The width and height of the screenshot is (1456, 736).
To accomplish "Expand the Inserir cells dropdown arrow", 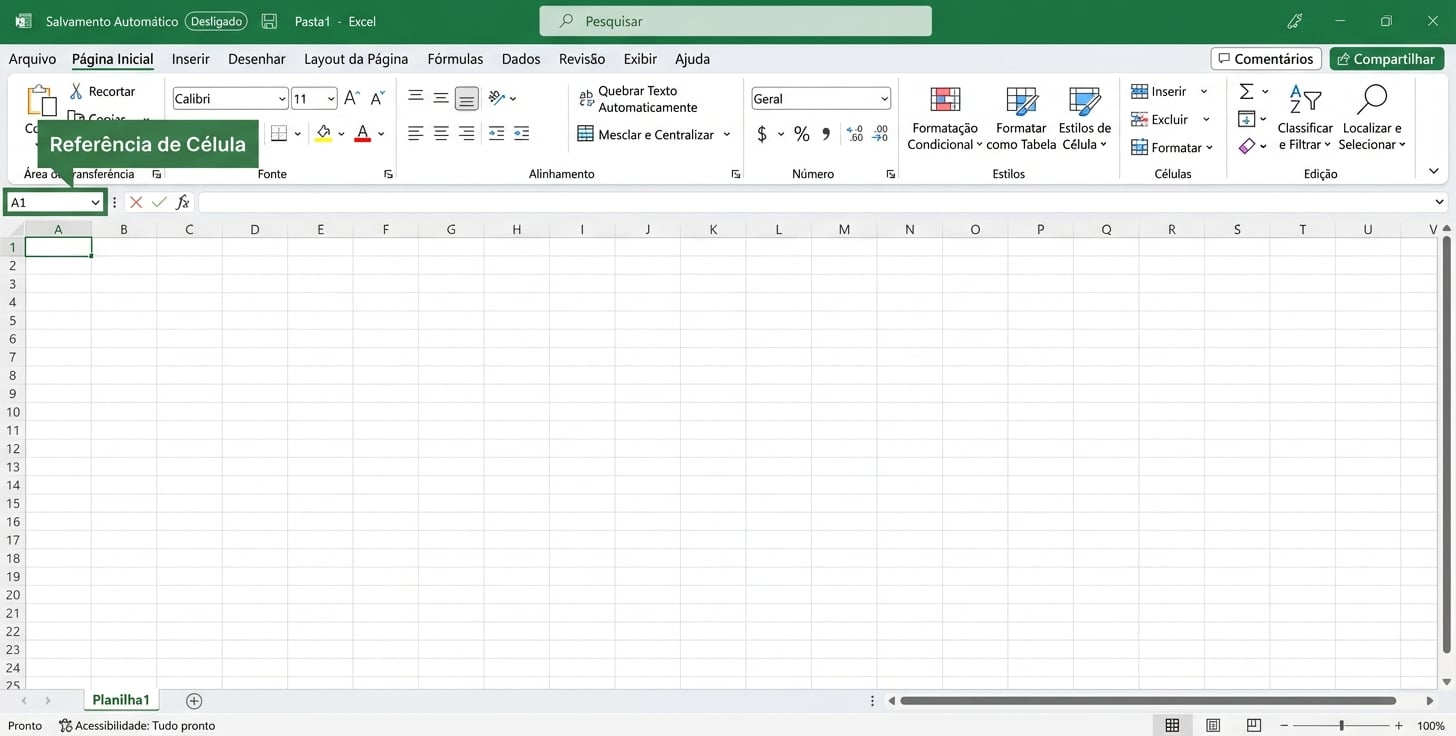I will (1204, 91).
